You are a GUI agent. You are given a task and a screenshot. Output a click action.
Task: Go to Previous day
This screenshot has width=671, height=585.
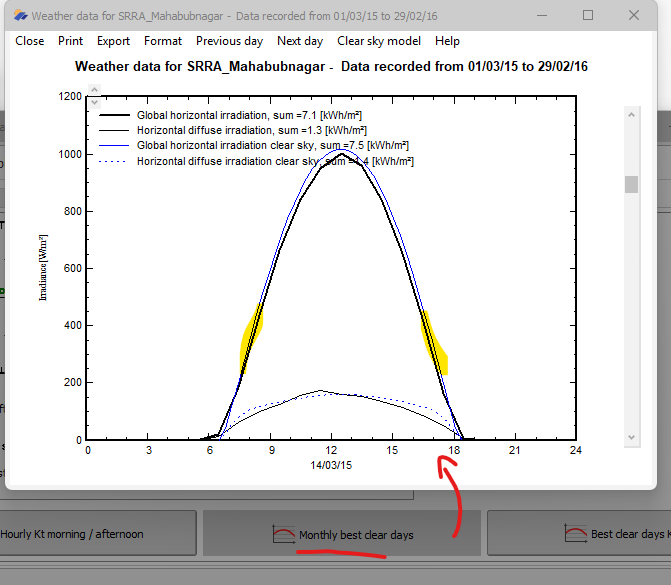tap(229, 41)
